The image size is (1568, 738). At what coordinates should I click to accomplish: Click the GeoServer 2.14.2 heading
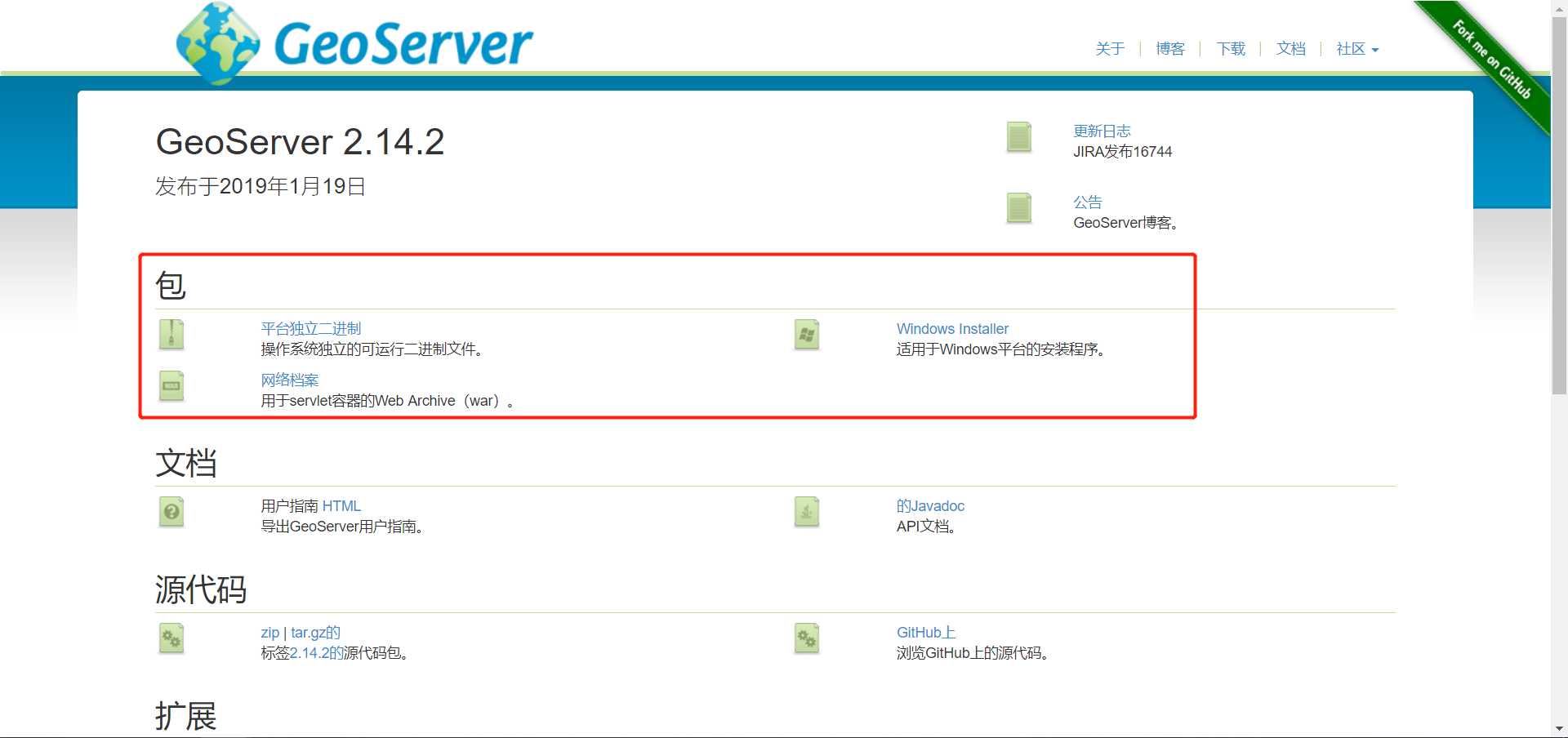click(x=300, y=142)
